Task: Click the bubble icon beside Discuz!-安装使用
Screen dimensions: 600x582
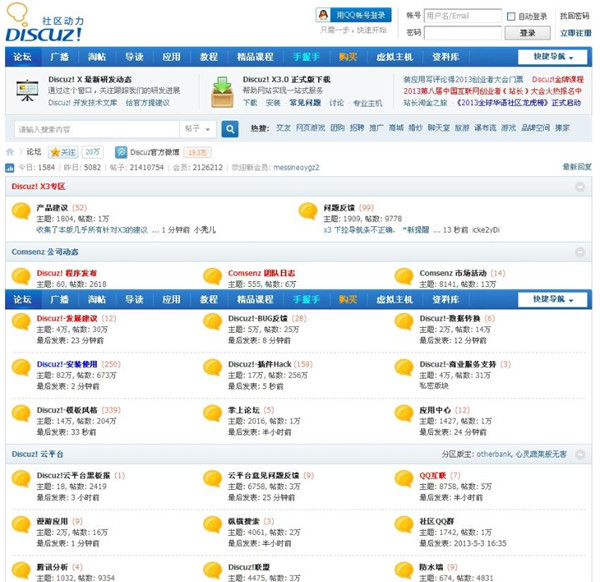Action: 21,368
